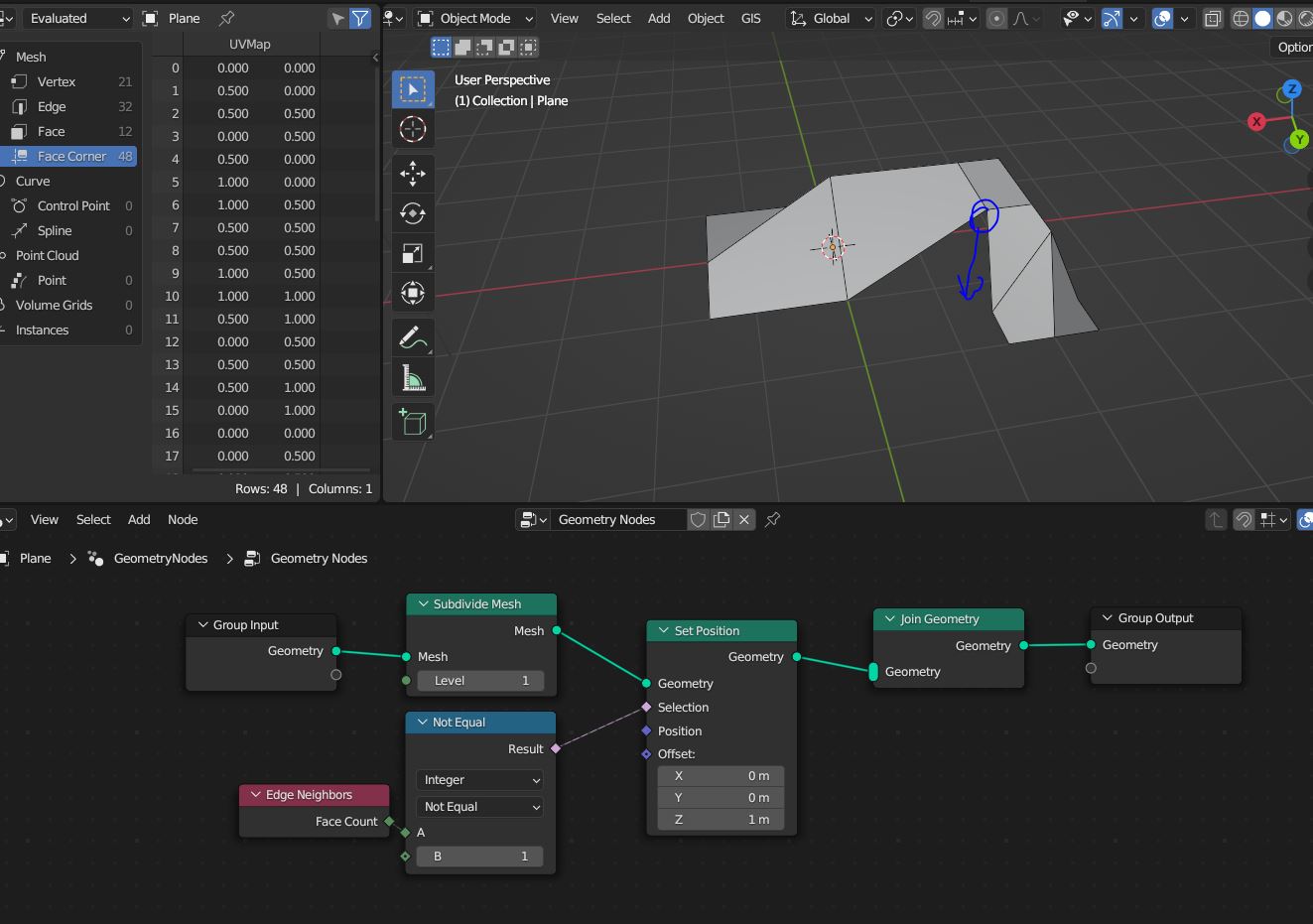Toggle viewport snapping magnet
The width and height of the screenshot is (1313, 924).
point(933,18)
